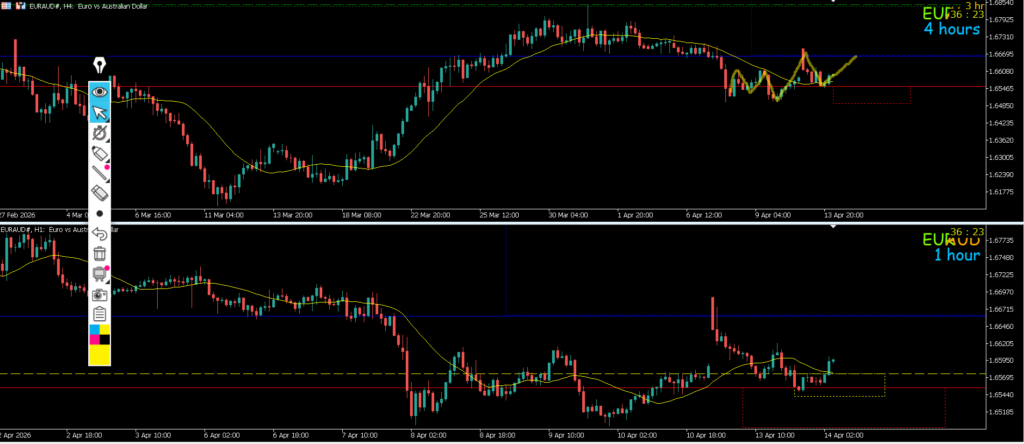The image size is (1024, 444).
Task: Select the arrow cursor tool
Action: click(x=100, y=112)
